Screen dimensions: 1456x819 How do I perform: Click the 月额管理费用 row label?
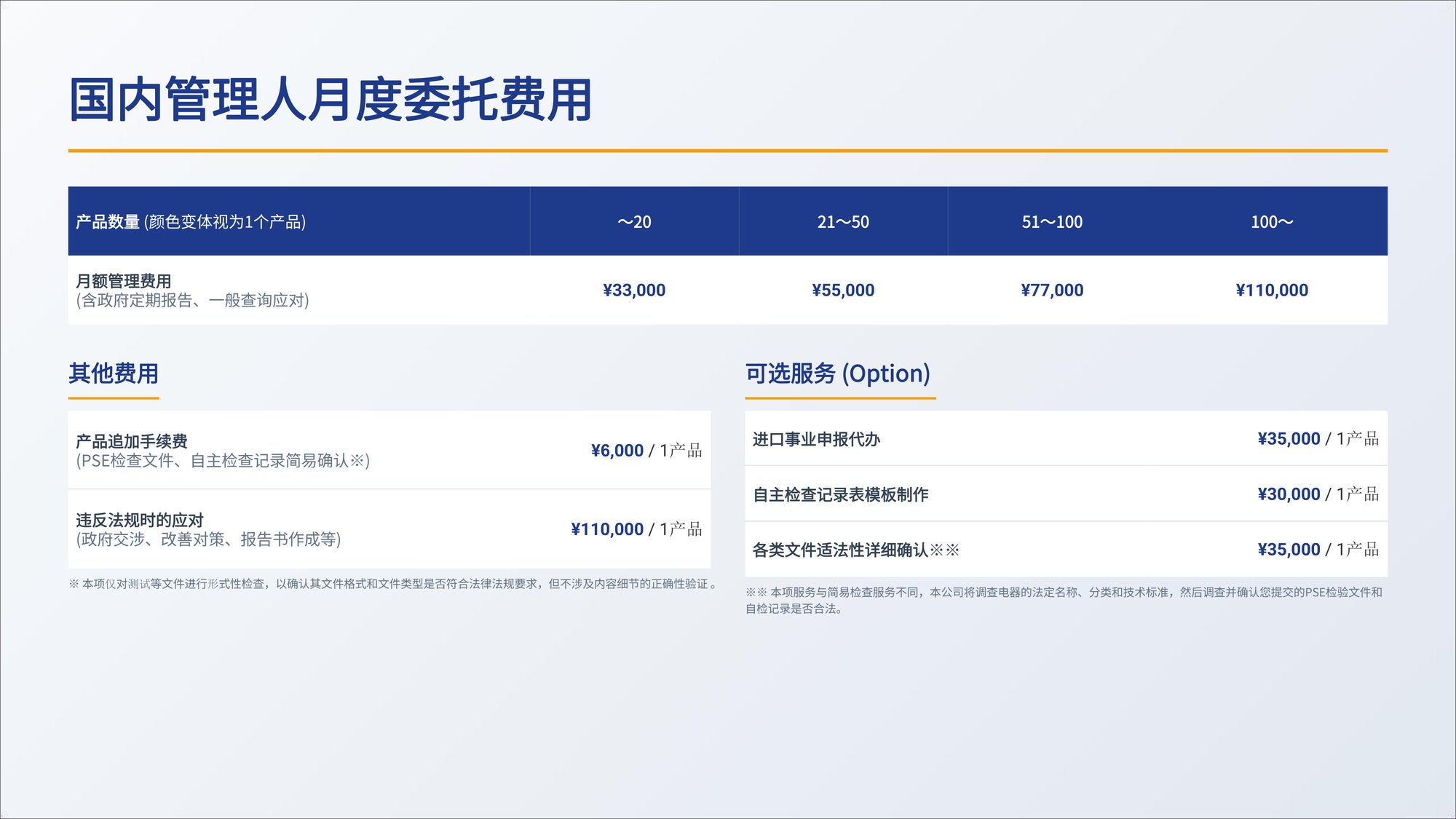126,282
